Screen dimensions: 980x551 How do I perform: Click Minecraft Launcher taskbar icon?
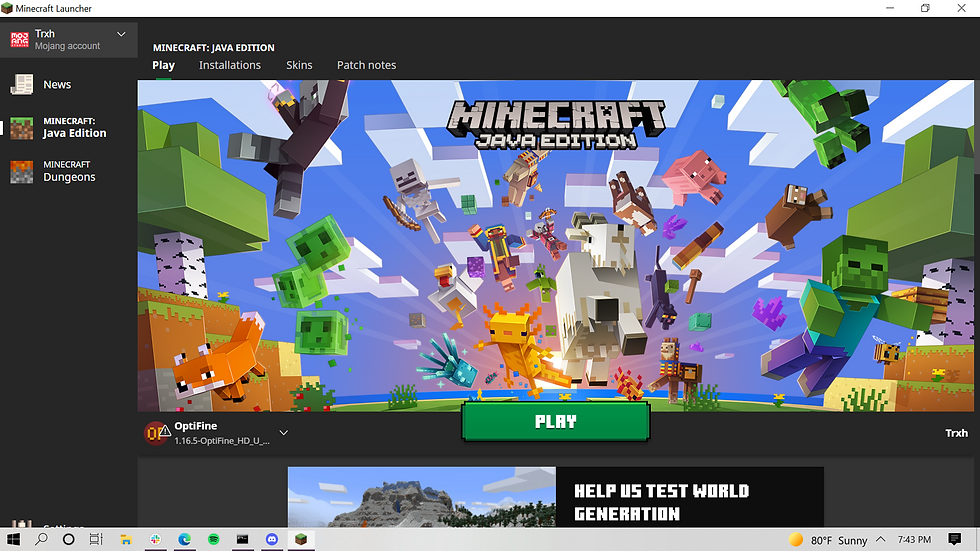(x=301, y=539)
